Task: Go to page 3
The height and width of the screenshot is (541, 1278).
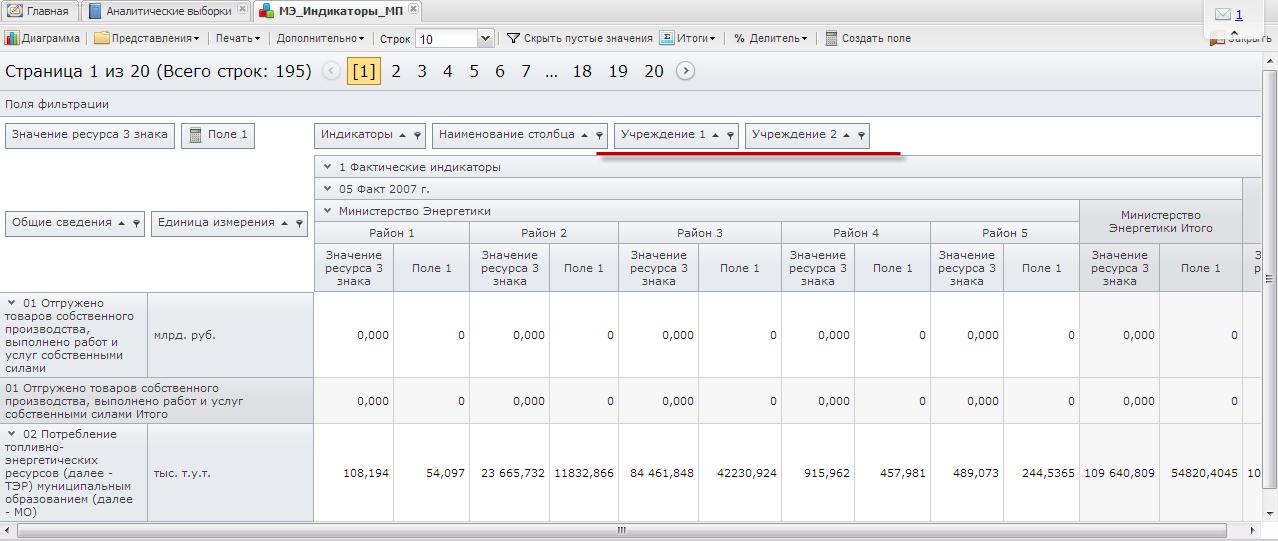Action: pos(422,71)
